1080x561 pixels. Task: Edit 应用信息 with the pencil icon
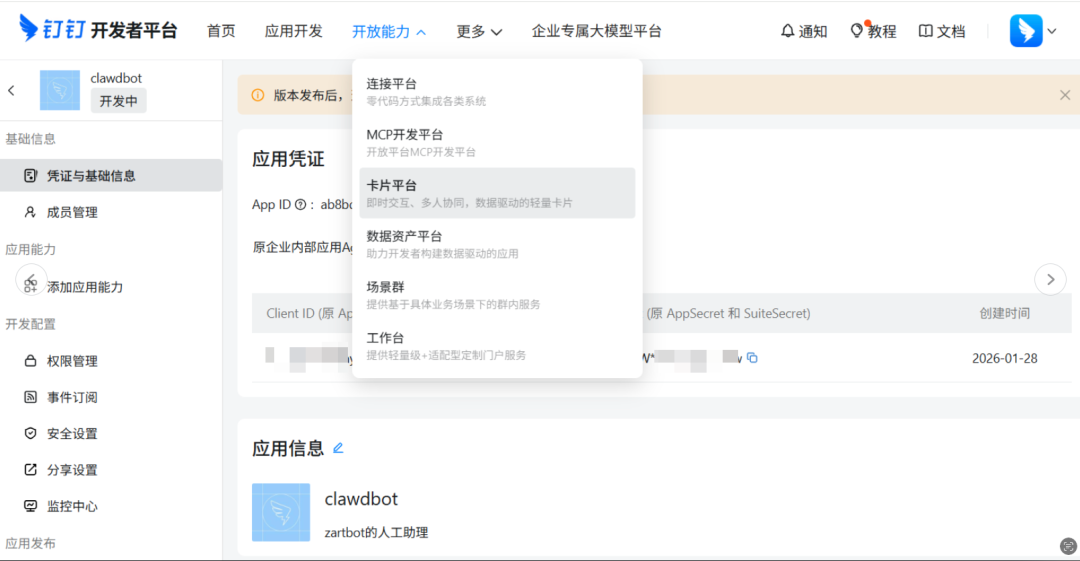[338, 448]
